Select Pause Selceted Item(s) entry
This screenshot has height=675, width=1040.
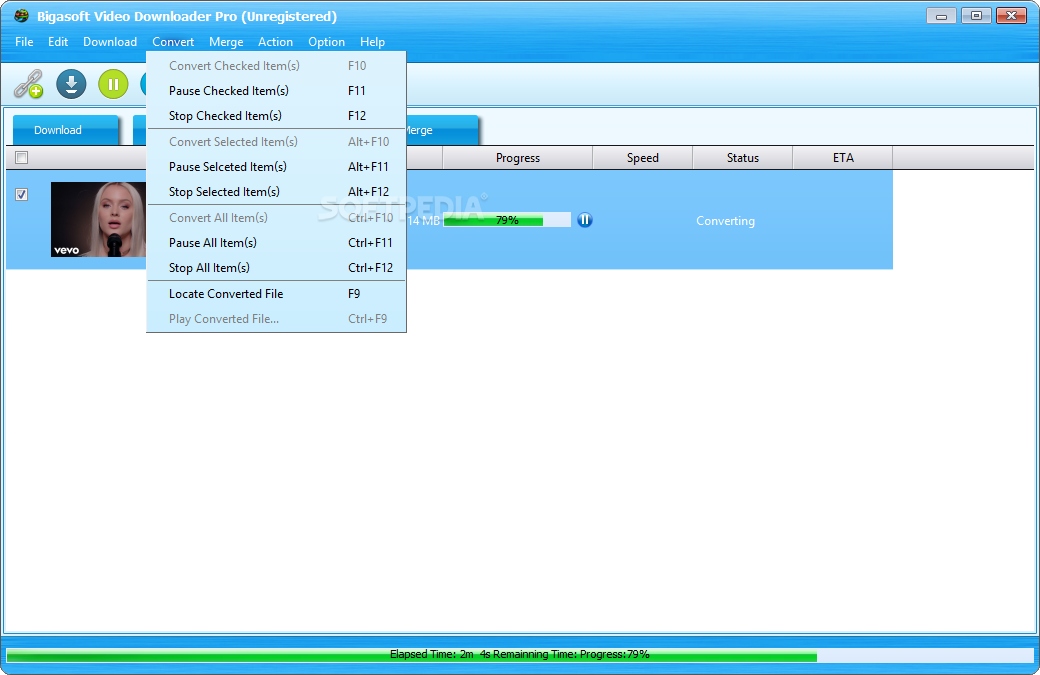click(x=276, y=167)
